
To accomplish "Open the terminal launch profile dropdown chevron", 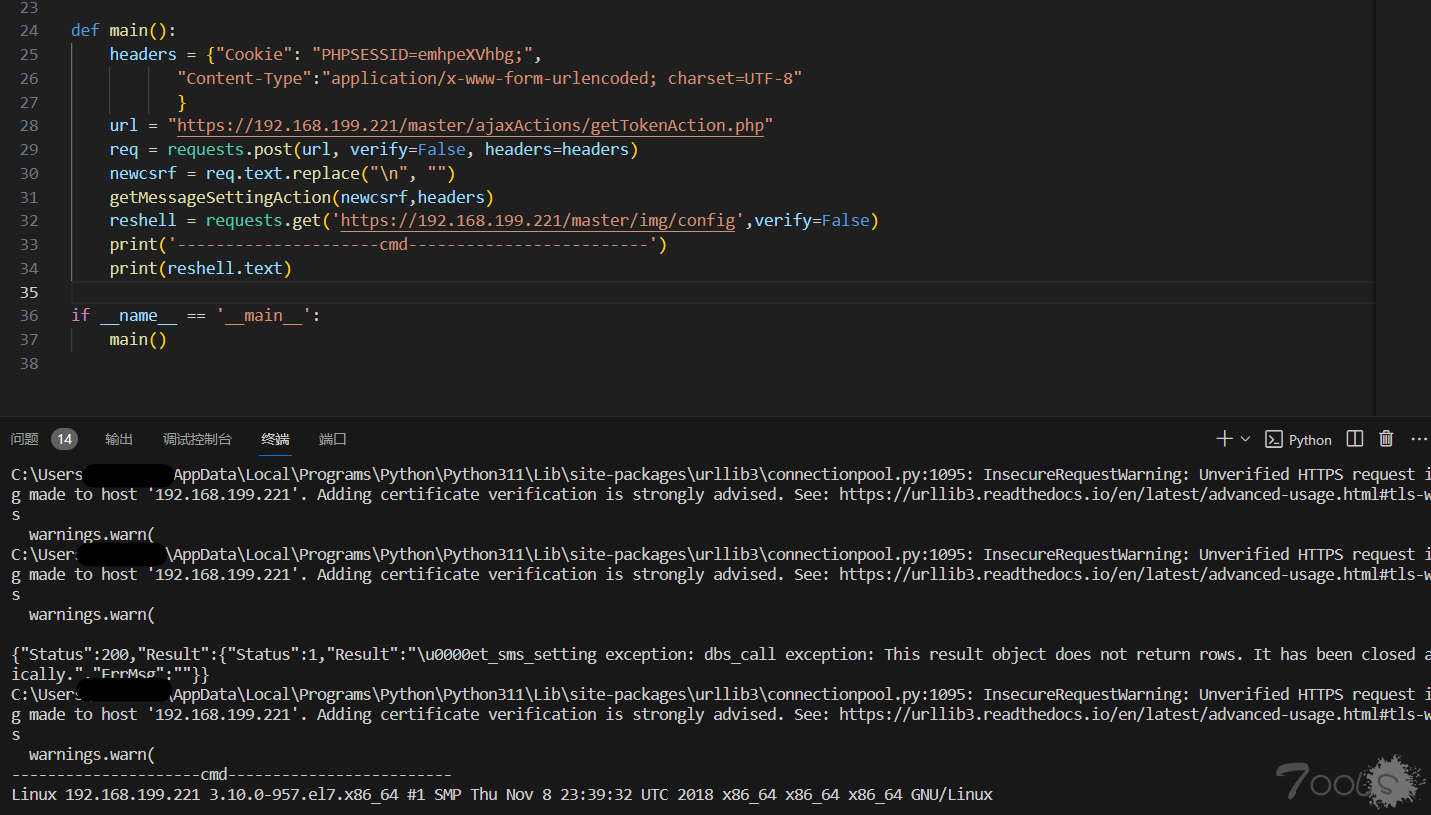I will [1245, 439].
